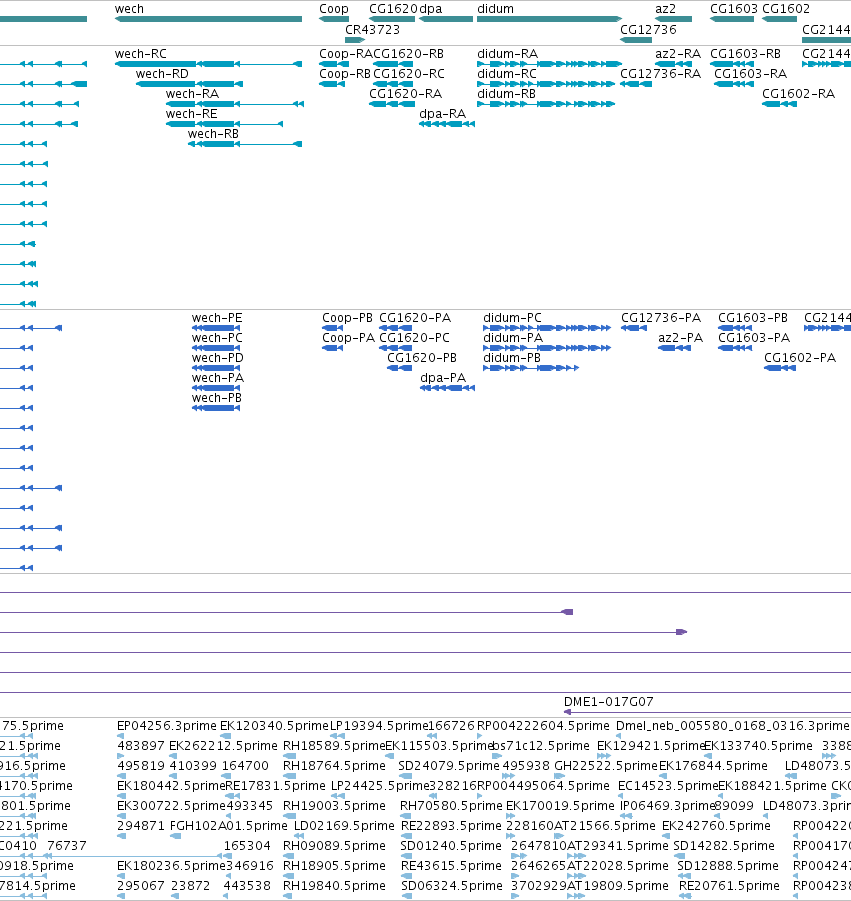Open protein wech-PB
851x901 pixels.
coord(217,398)
